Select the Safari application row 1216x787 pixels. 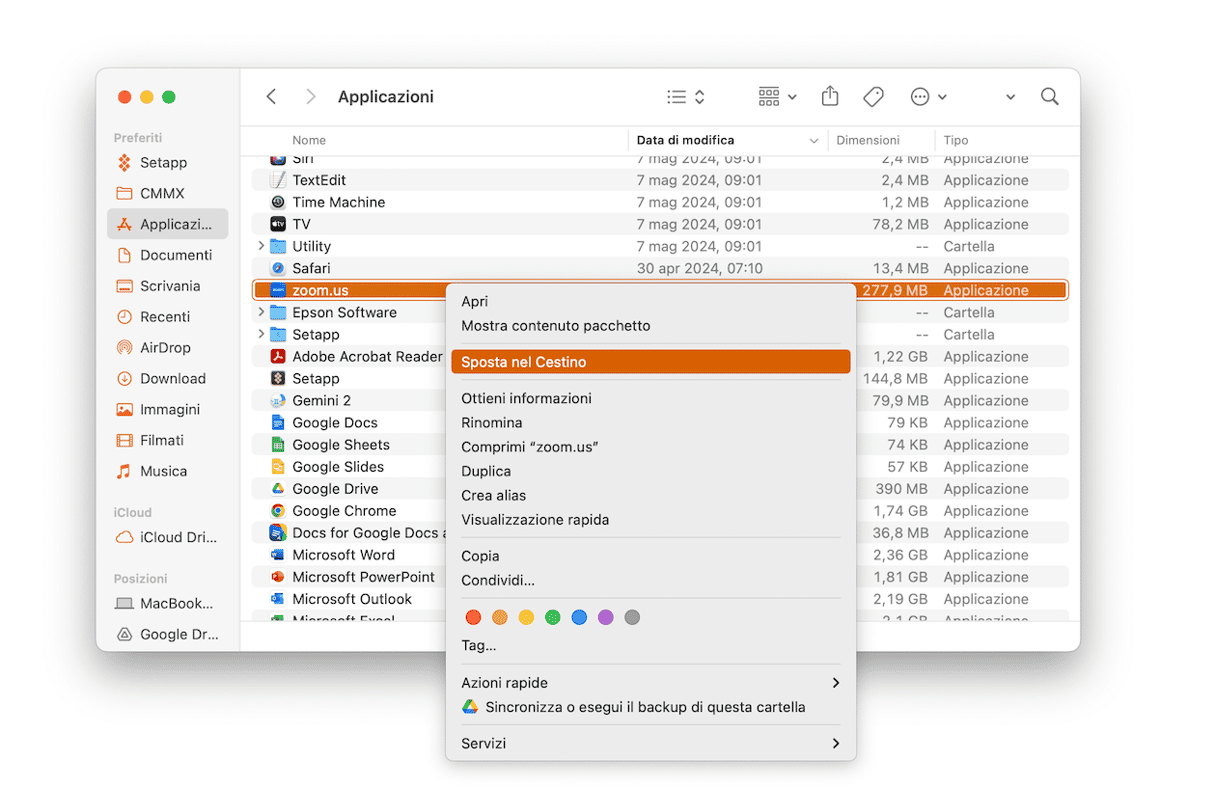point(660,268)
